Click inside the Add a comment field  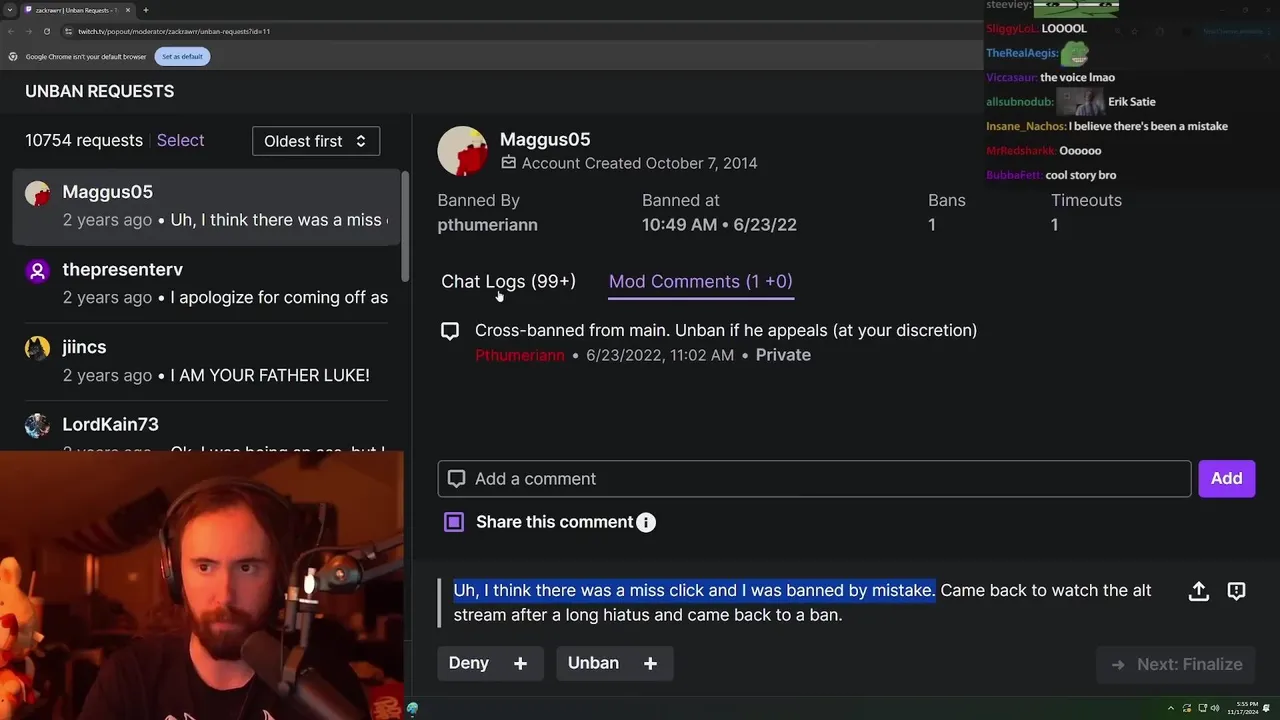pyautogui.click(x=814, y=479)
